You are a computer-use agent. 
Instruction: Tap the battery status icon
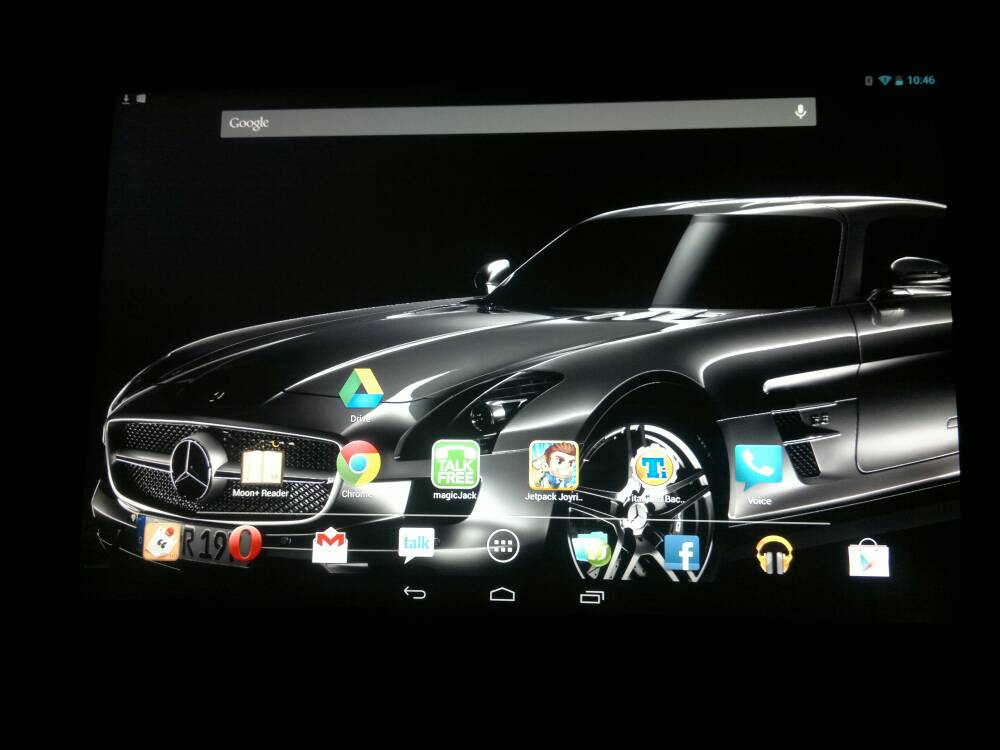pos(899,80)
